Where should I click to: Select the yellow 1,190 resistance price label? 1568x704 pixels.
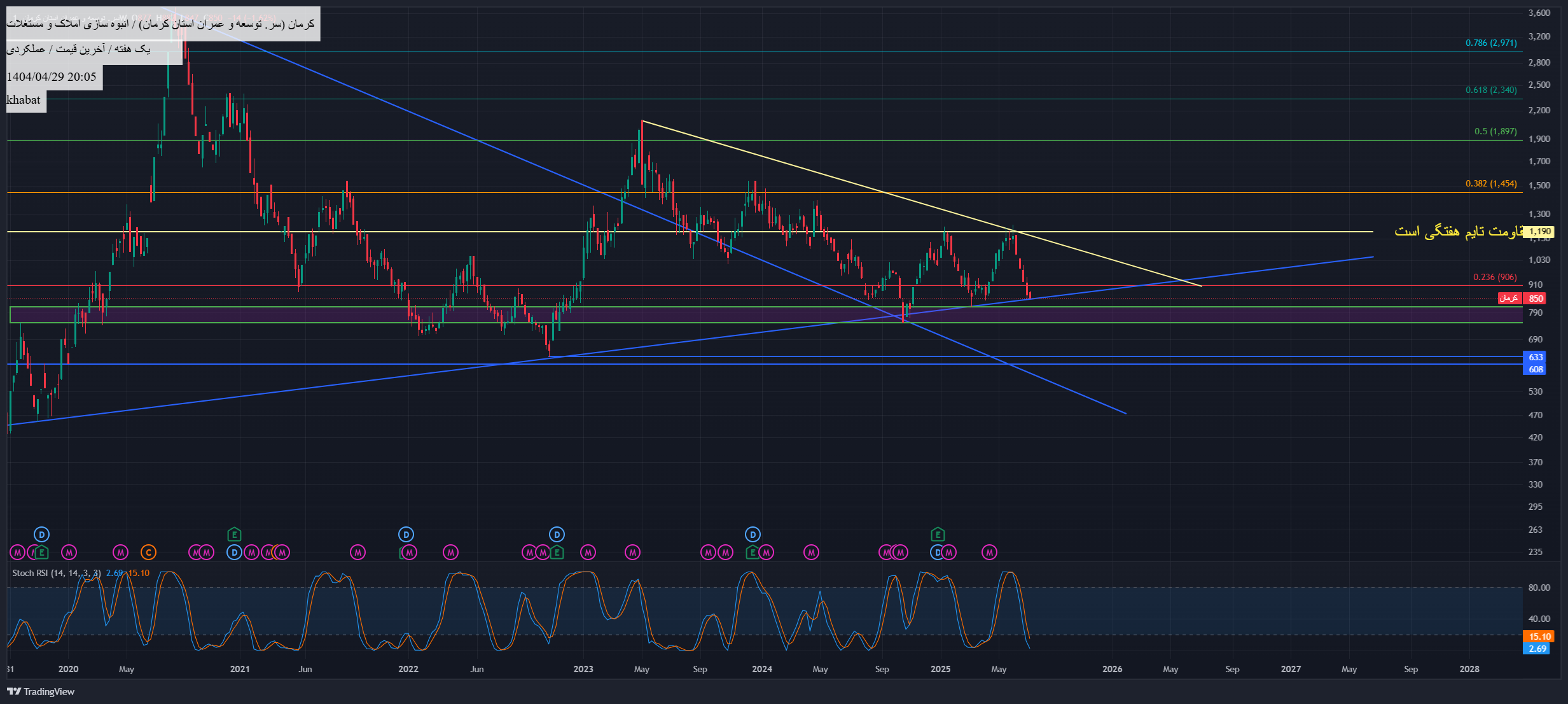(1539, 232)
